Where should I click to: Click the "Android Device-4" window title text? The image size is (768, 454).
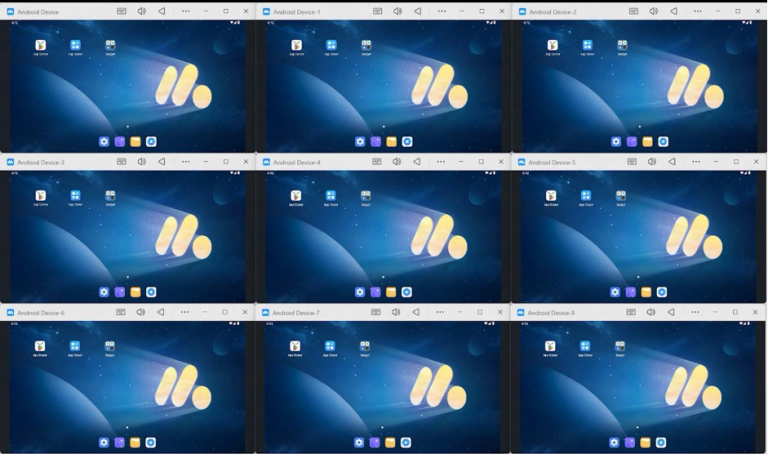click(x=297, y=162)
